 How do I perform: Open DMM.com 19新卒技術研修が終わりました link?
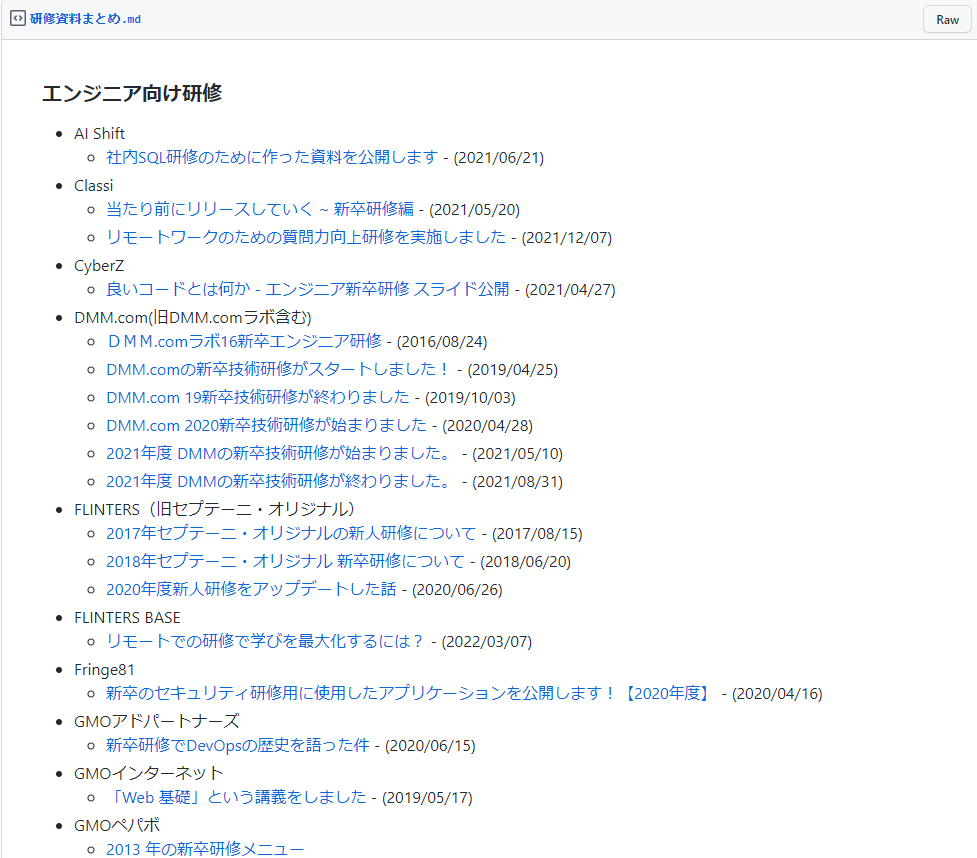(x=258, y=398)
